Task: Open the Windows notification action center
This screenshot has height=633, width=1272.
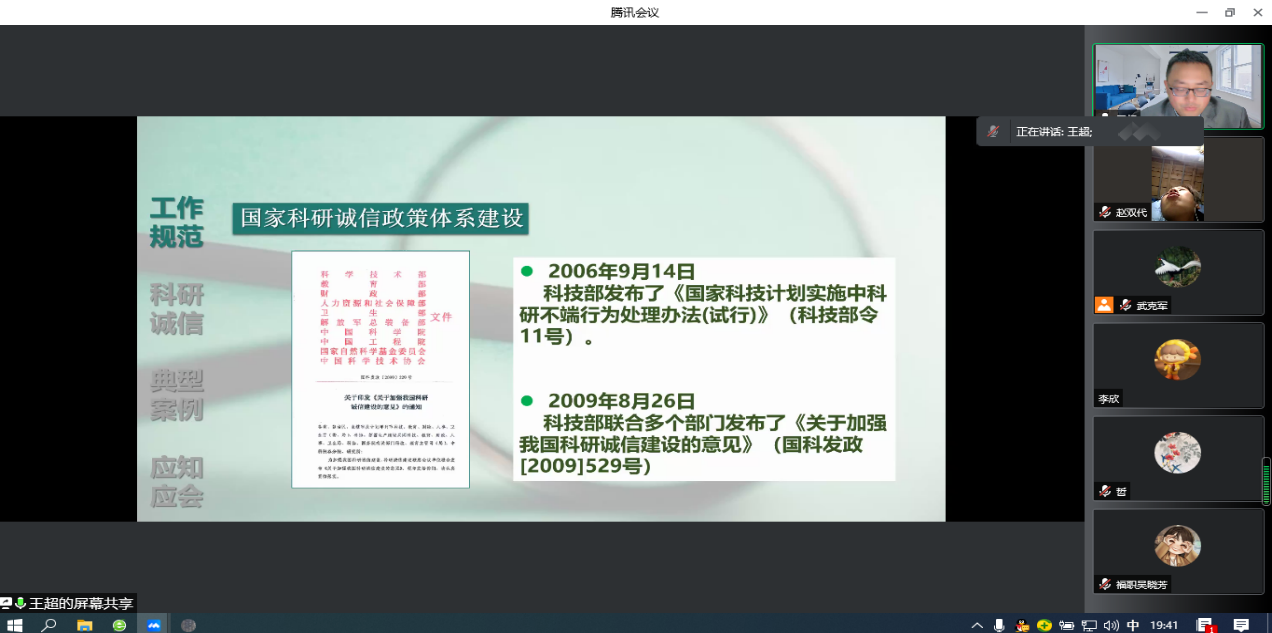Action: click(x=1241, y=625)
